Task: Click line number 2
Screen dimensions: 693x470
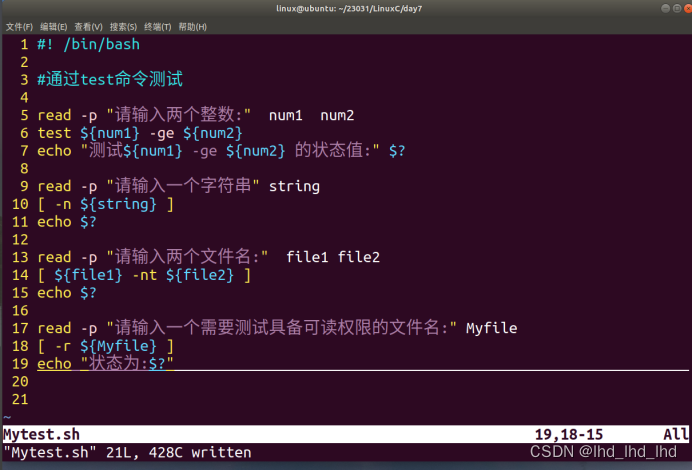Action: 24,62
